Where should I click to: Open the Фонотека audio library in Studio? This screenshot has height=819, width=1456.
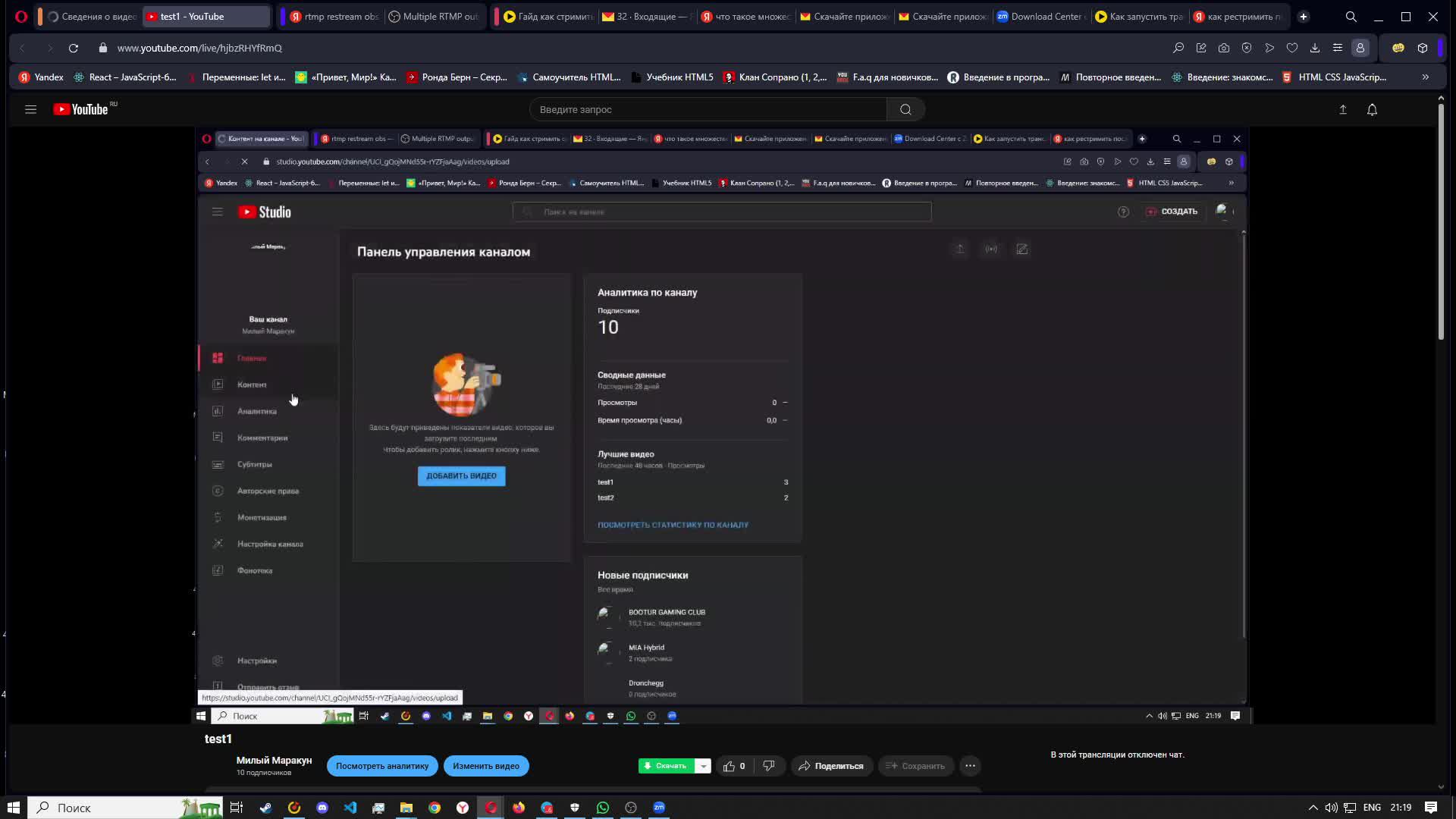coord(256,570)
